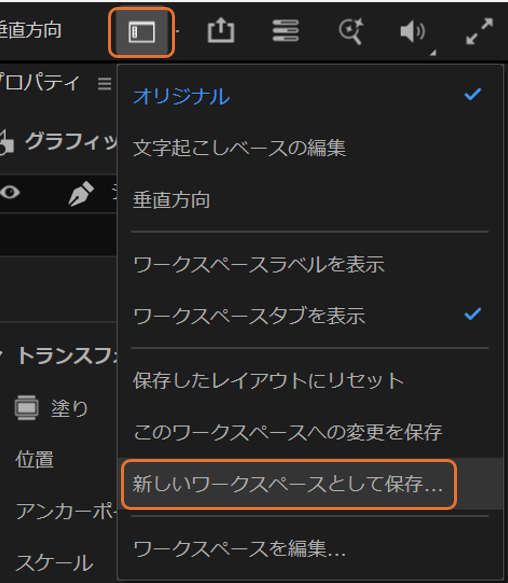This screenshot has width=508, height=583.
Task: Toggle layer visibility eye icon
Action: point(10,193)
